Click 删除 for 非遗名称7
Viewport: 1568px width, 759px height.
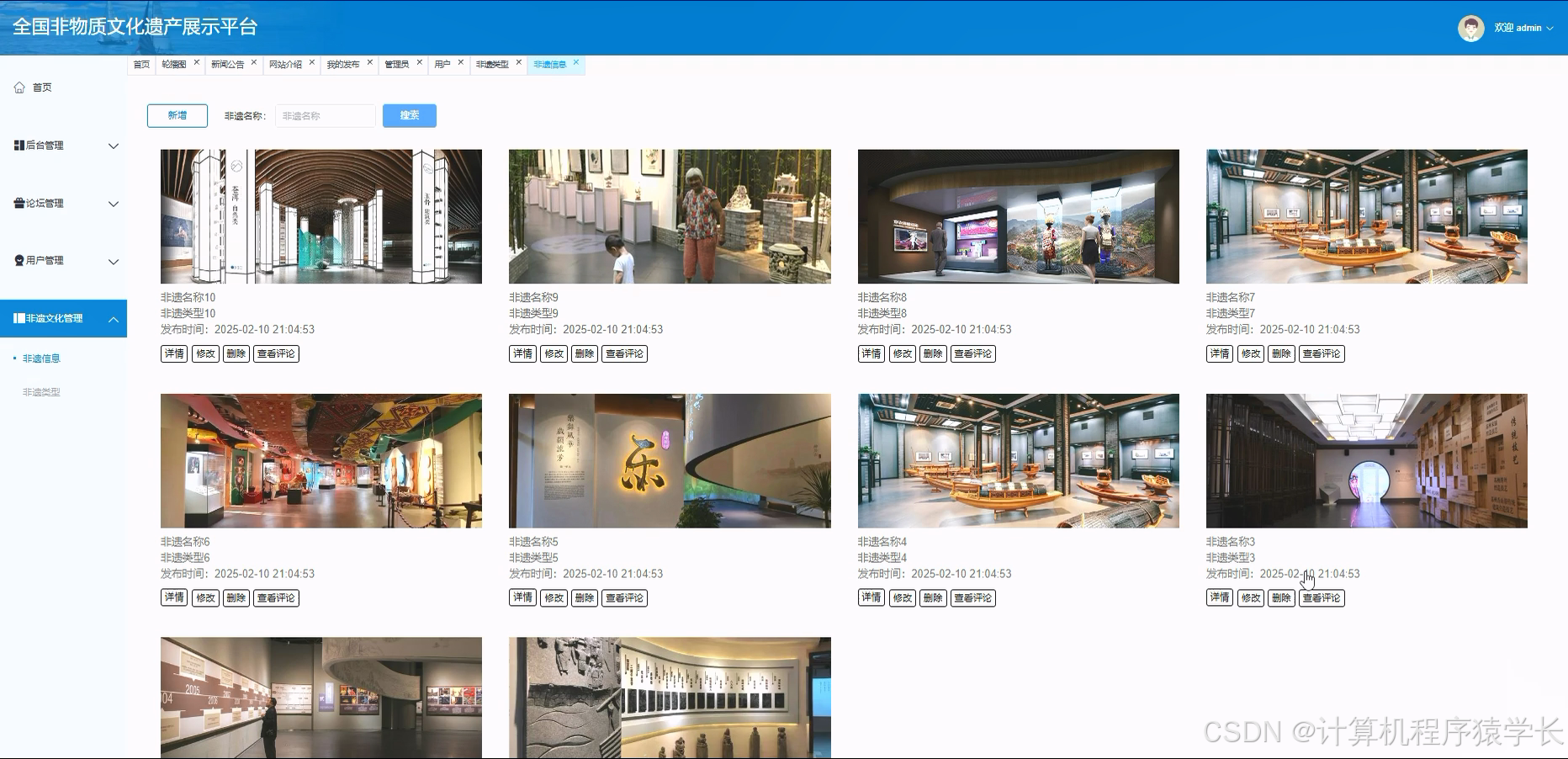[1281, 354]
